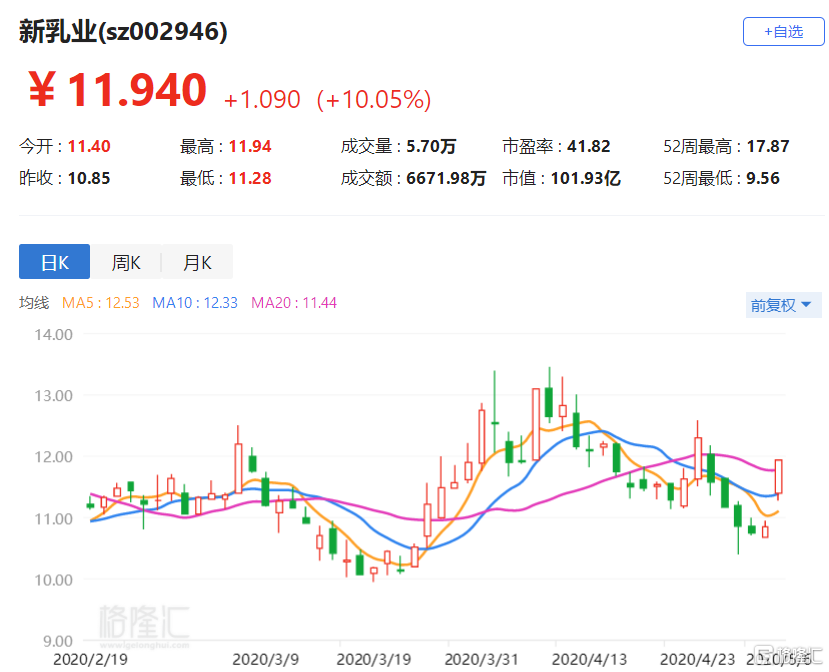Switch to 周K weekly chart tab
This screenshot has height=672, width=829.
coord(126,262)
